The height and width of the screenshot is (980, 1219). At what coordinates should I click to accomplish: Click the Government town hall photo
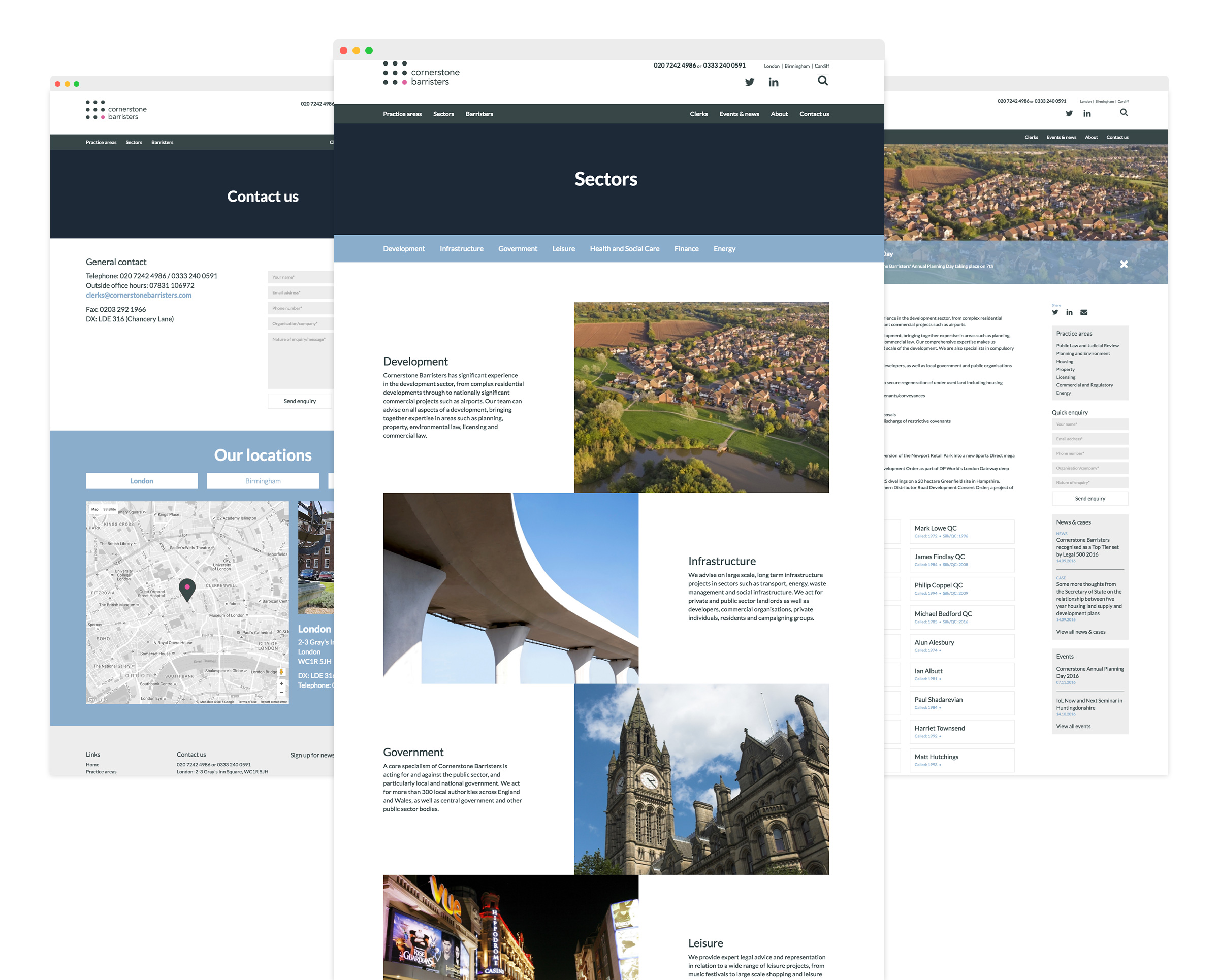[x=701, y=779]
